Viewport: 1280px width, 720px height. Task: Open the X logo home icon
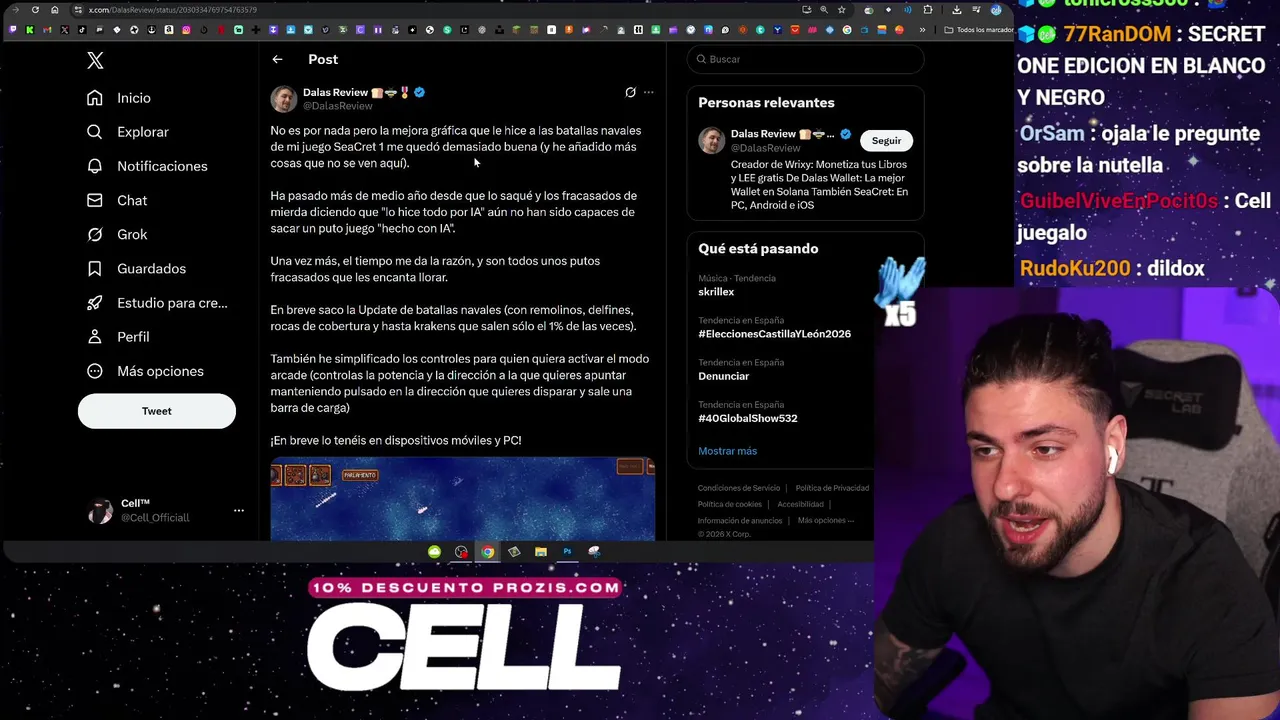[x=95, y=61]
